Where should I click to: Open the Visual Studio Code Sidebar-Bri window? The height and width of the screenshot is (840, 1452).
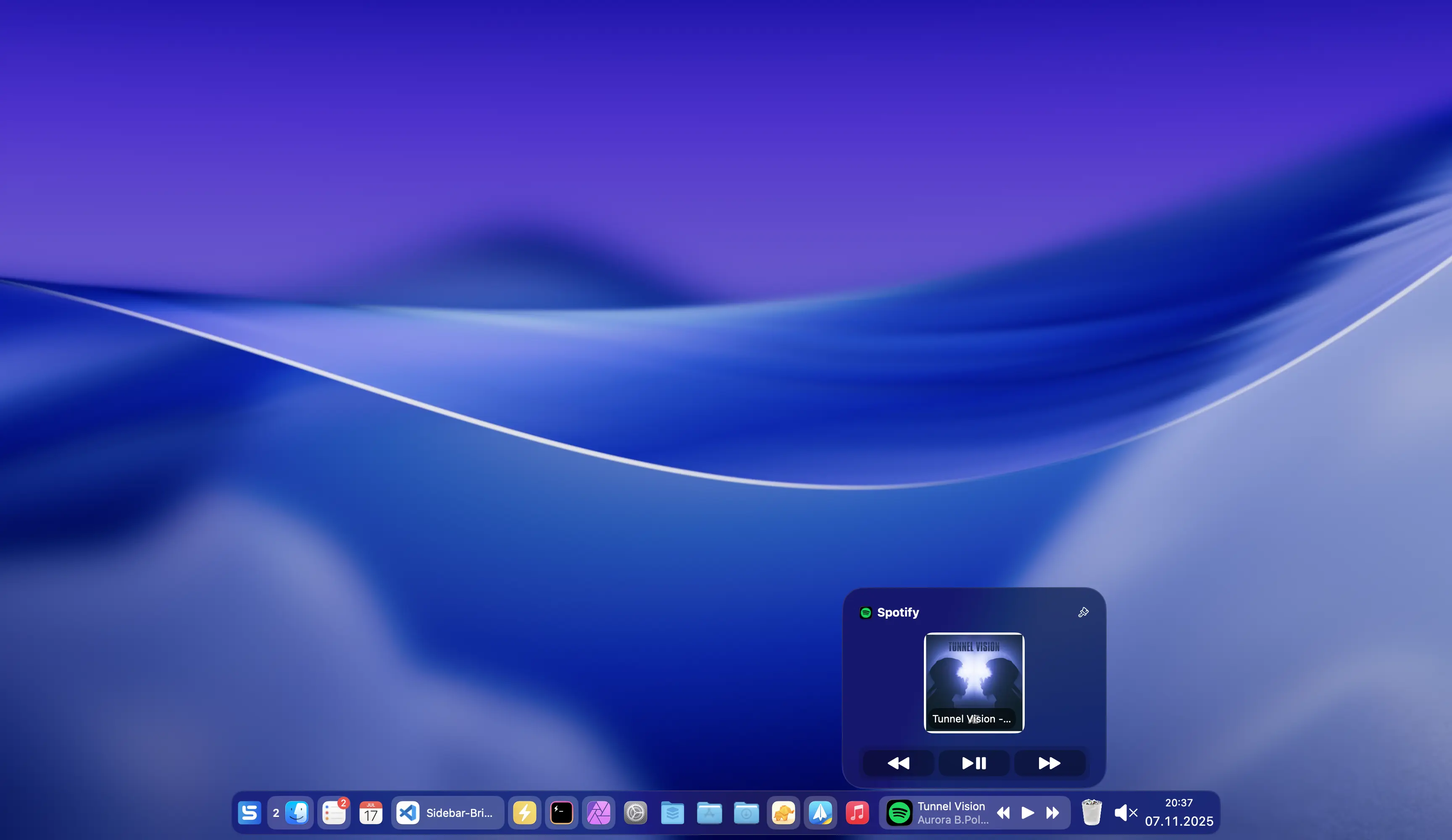click(447, 812)
